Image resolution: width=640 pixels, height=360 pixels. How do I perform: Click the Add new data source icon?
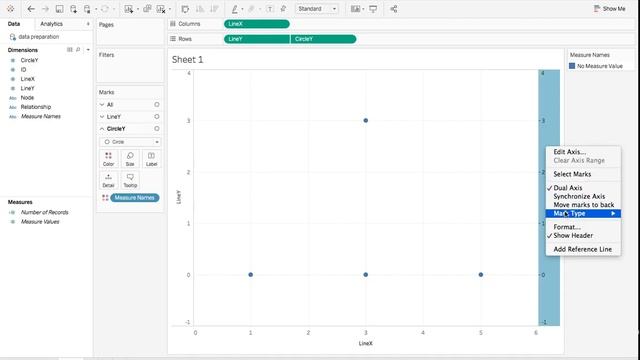tap(73, 9)
